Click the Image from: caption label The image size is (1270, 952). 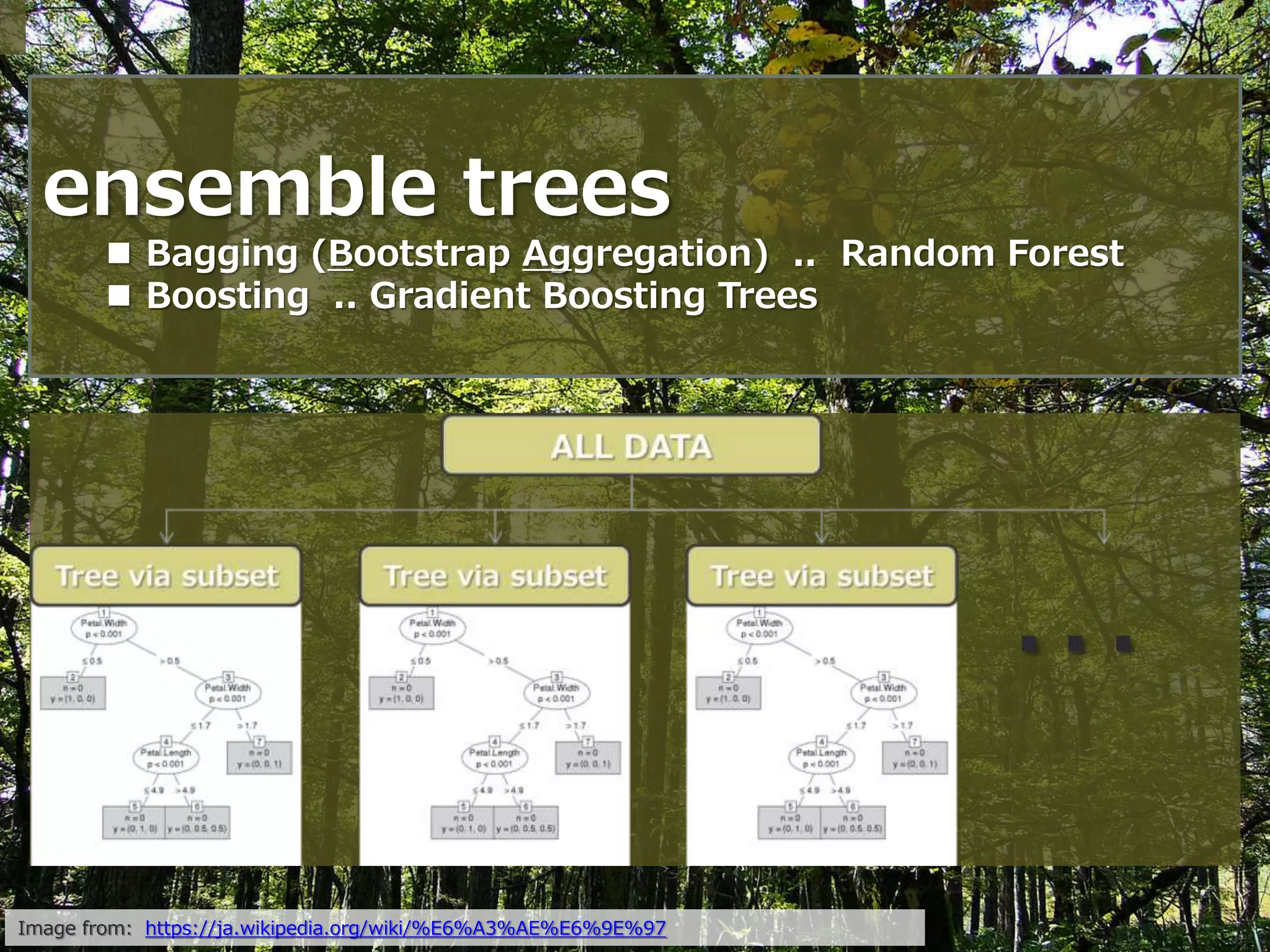coord(75,928)
